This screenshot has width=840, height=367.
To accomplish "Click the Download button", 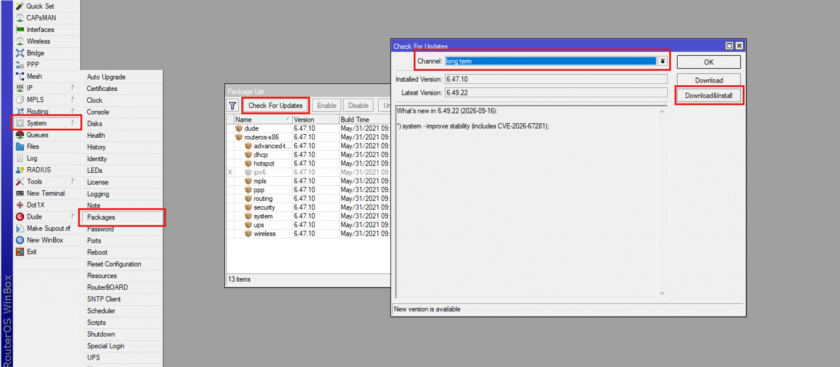I will 708,80.
